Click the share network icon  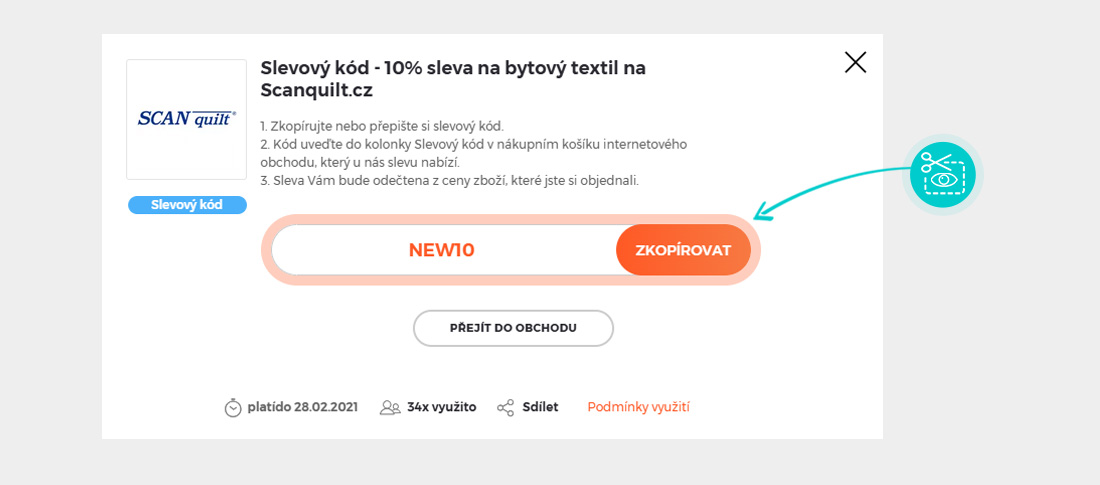pos(506,407)
